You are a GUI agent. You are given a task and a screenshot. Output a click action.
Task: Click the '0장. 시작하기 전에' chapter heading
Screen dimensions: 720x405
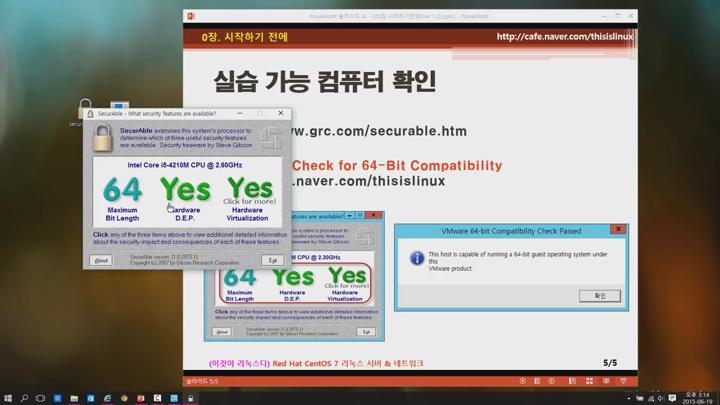pyautogui.click(x=244, y=37)
